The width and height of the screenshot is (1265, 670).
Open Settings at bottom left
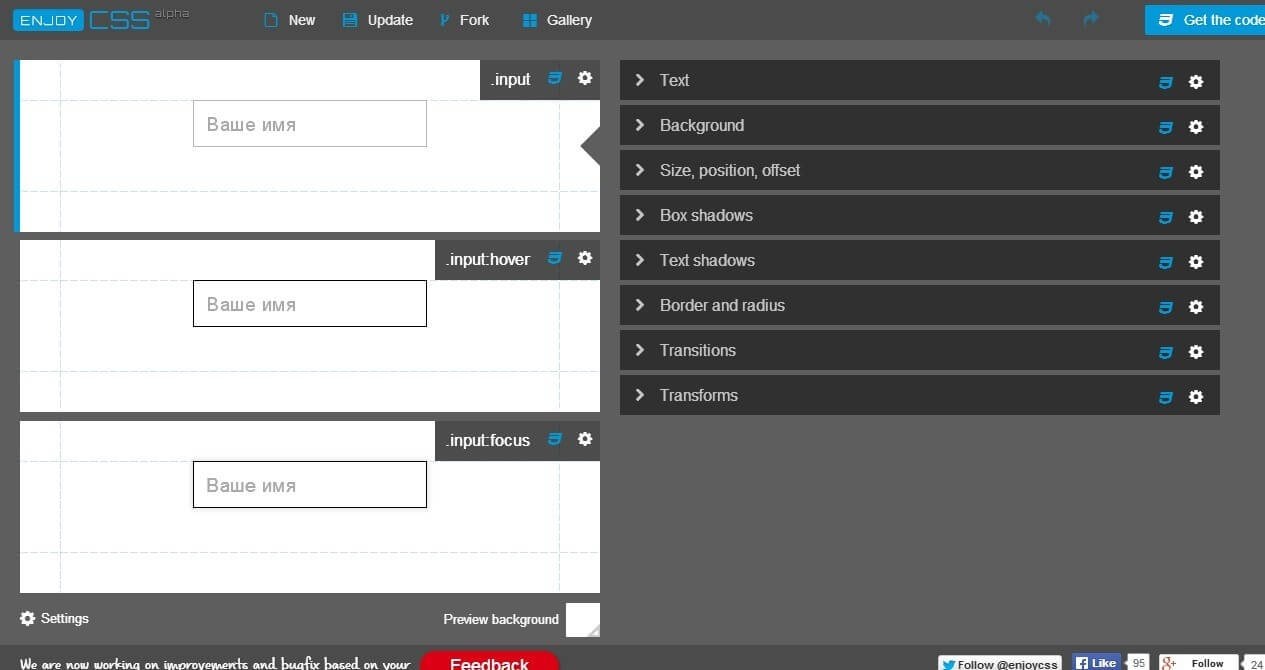55,619
